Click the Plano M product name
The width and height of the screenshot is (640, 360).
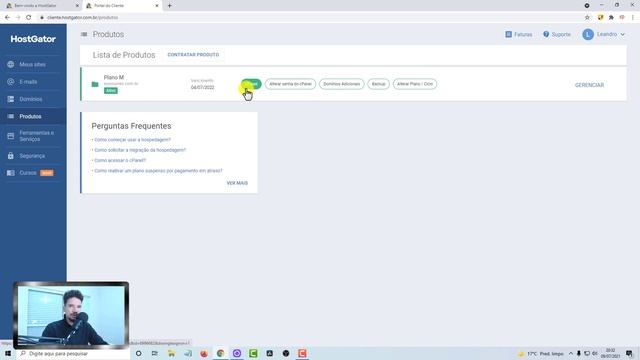point(114,77)
